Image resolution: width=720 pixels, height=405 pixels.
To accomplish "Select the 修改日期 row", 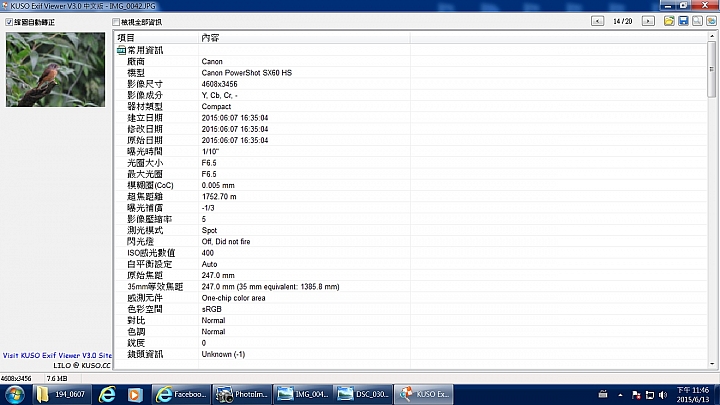I will (x=410, y=129).
